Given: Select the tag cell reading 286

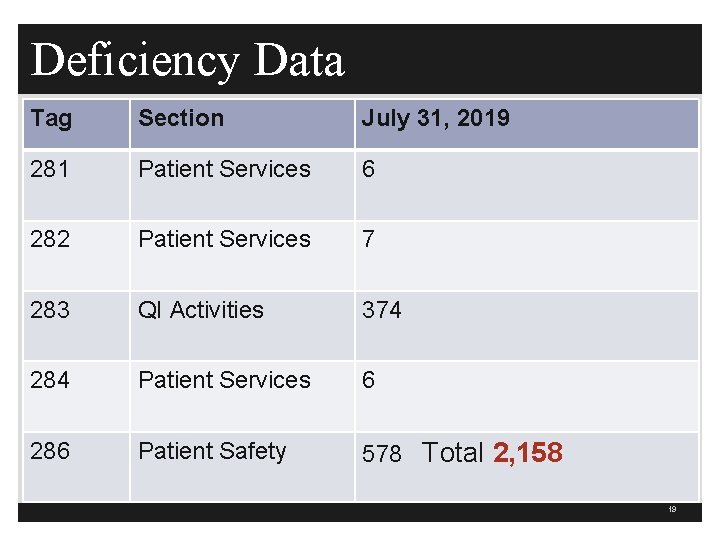Looking at the screenshot, I should click(50, 451).
